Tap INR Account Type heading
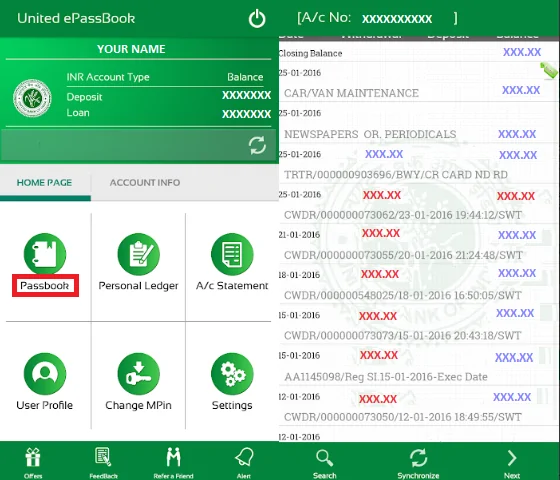This screenshot has width=560, height=480. click(108, 77)
